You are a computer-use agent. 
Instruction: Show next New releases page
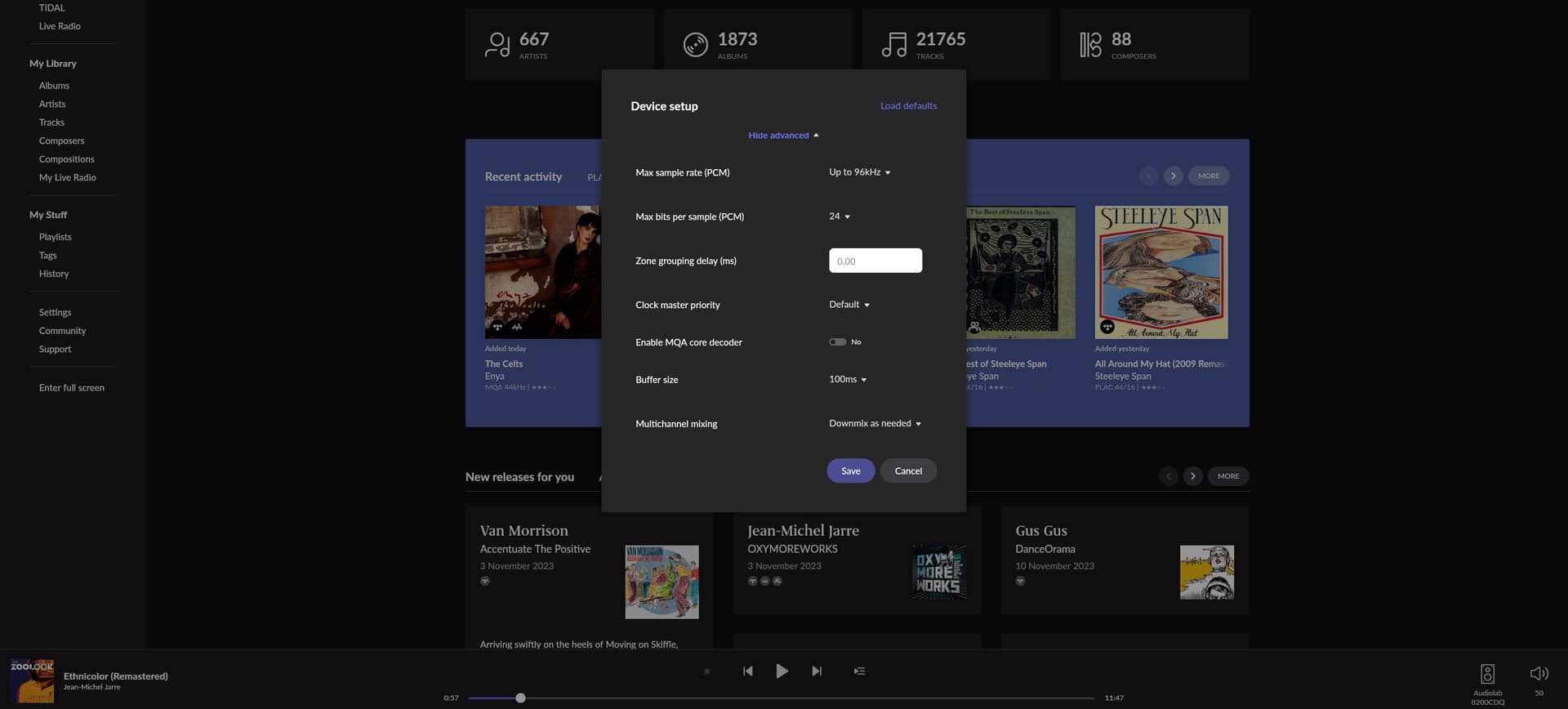[1192, 475]
